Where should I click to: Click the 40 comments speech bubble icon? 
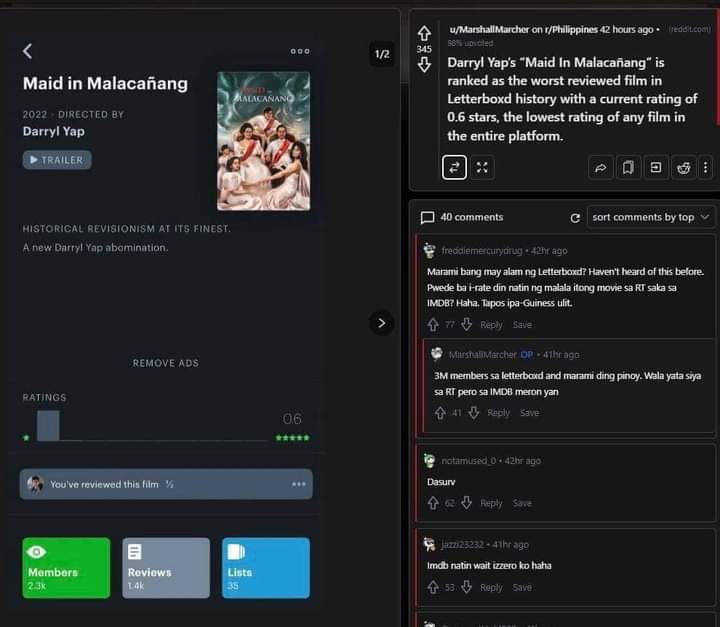[x=427, y=218]
